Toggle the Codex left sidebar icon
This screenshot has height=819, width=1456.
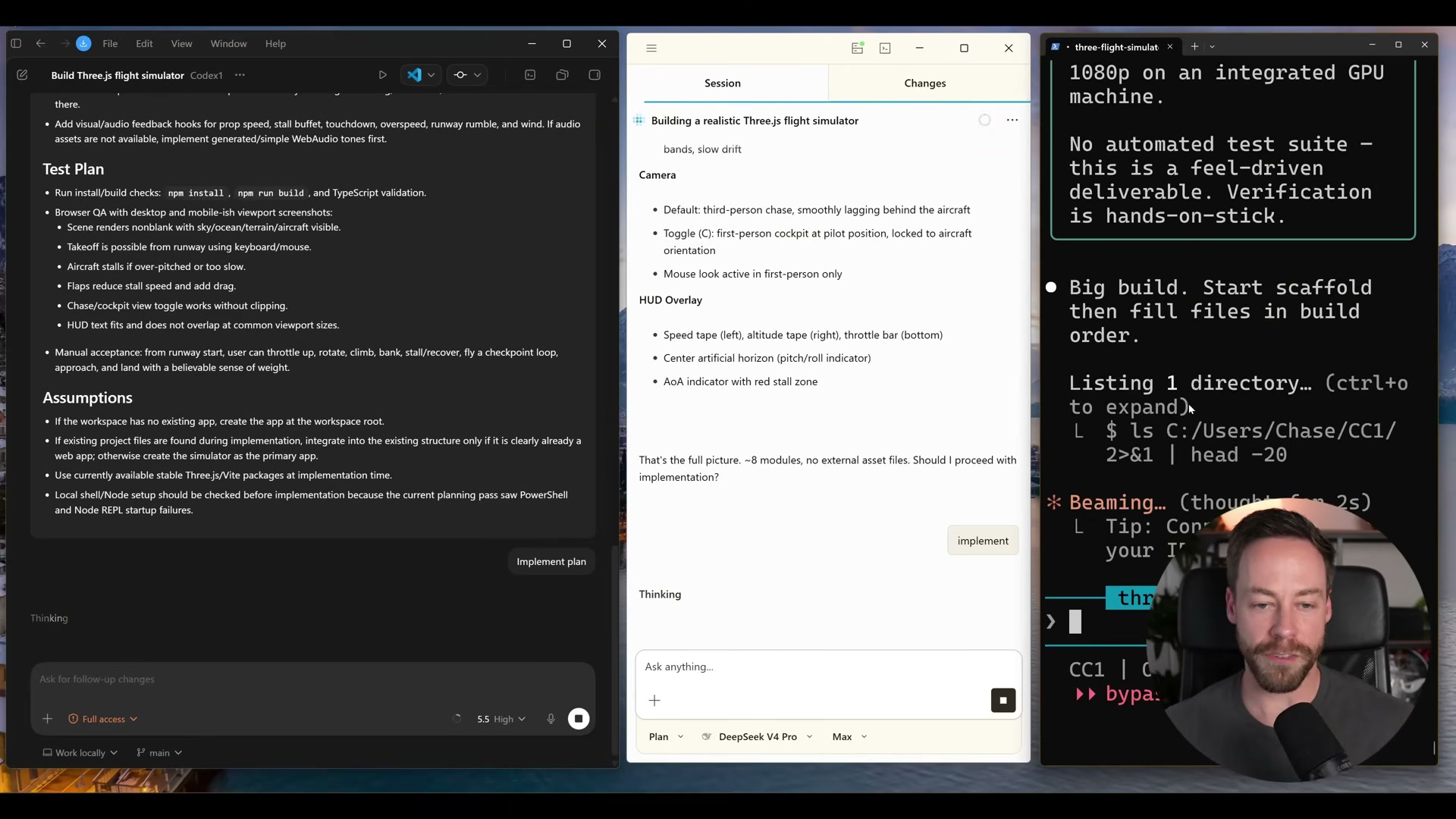coord(16,44)
